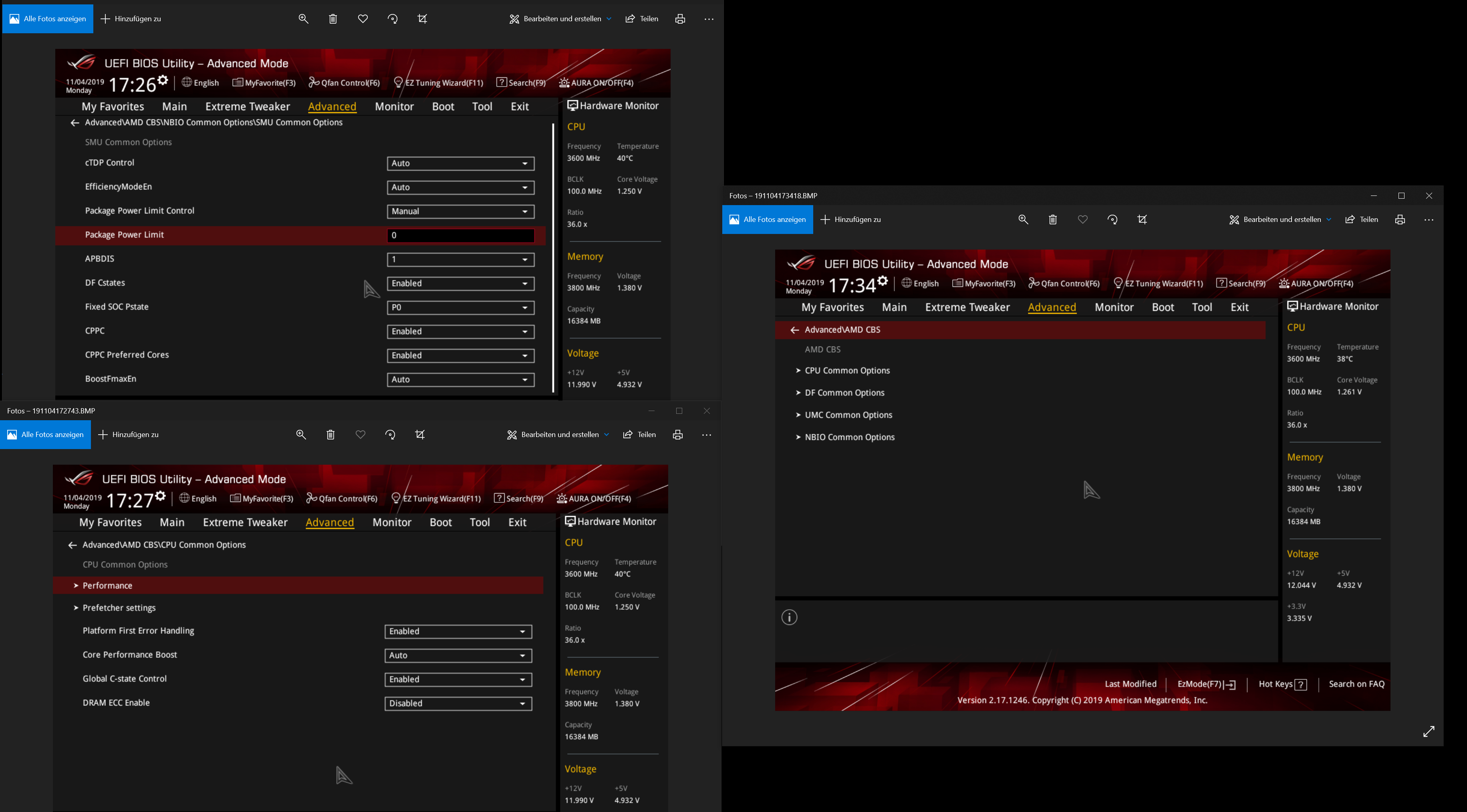
Task: Print icon in the 191104173418.BMP window
Action: click(x=1400, y=219)
